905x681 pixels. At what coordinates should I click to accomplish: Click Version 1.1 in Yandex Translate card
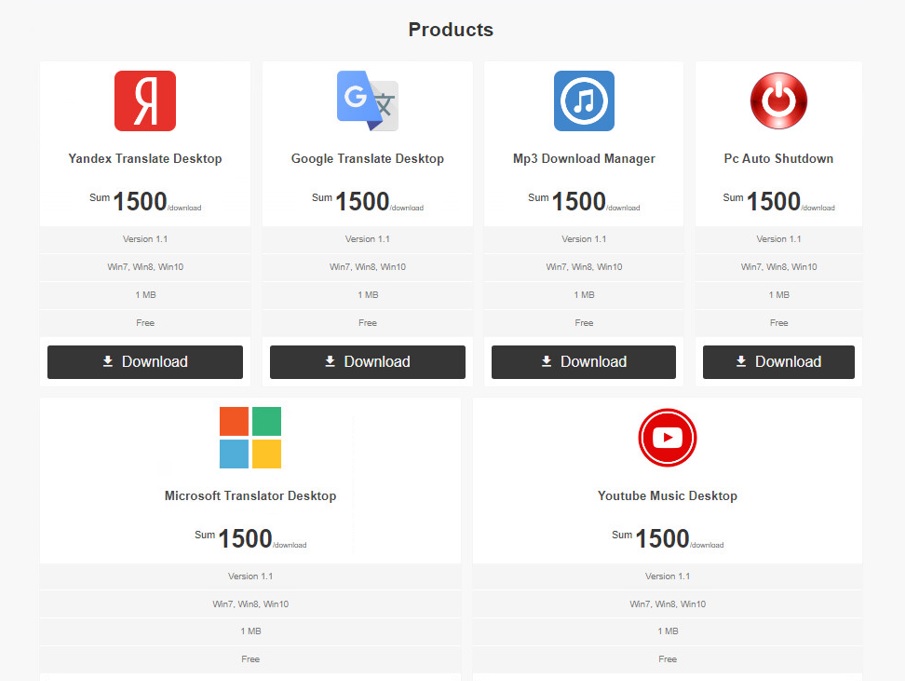(x=145, y=239)
